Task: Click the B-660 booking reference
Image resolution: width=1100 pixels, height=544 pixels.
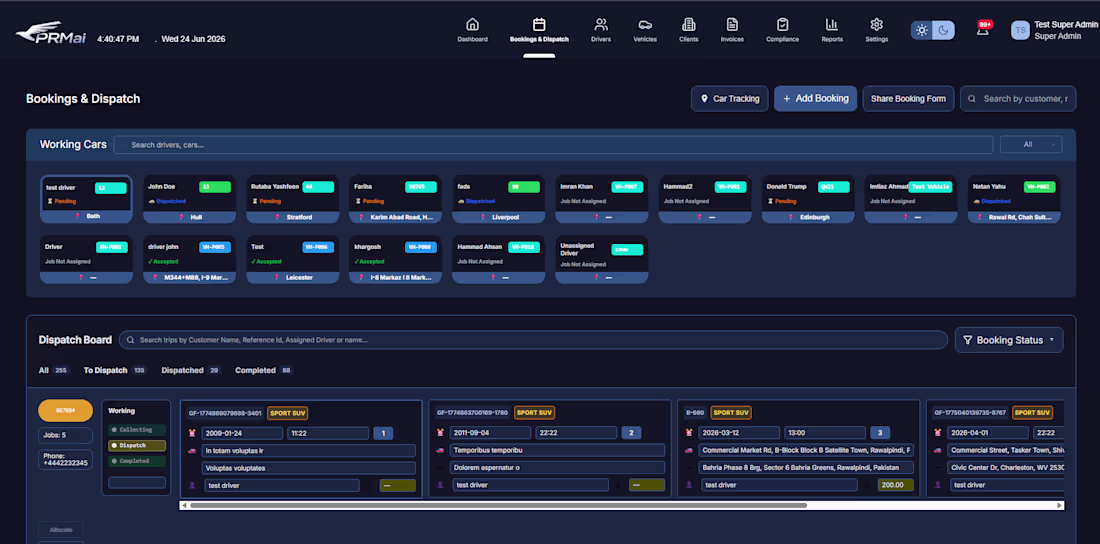Action: click(695, 413)
